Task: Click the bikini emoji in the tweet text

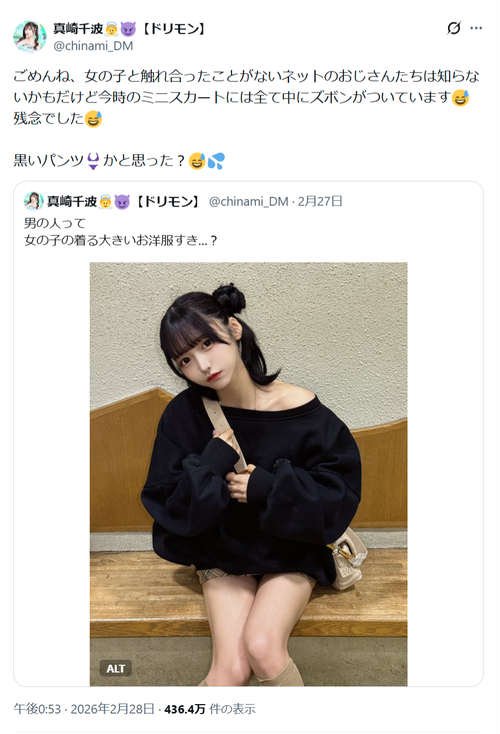Action: click(93, 161)
